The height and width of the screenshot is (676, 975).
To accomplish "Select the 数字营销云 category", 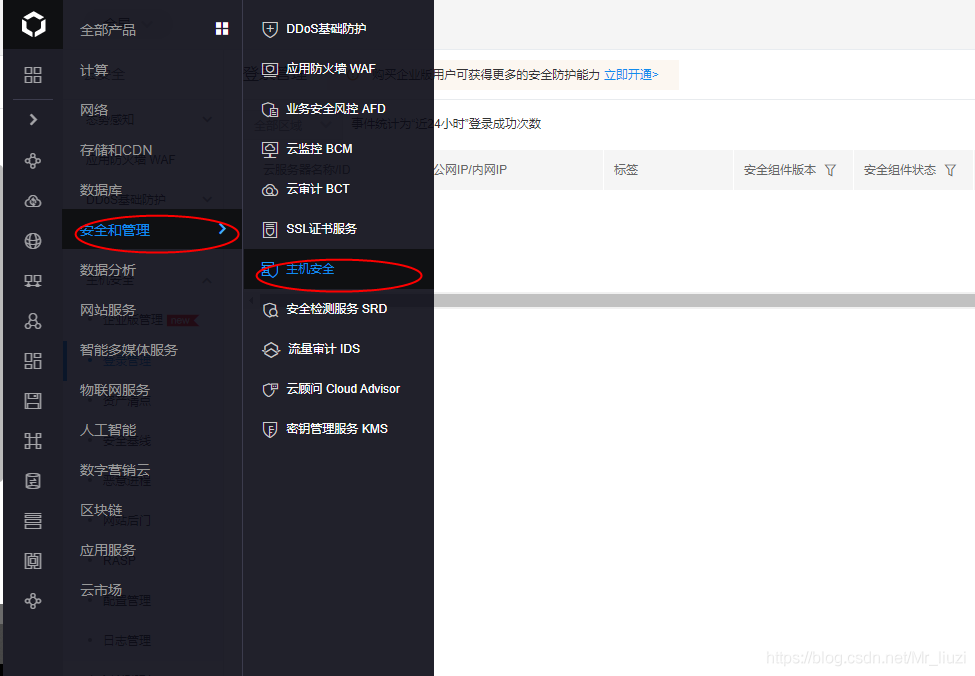I will click(114, 470).
